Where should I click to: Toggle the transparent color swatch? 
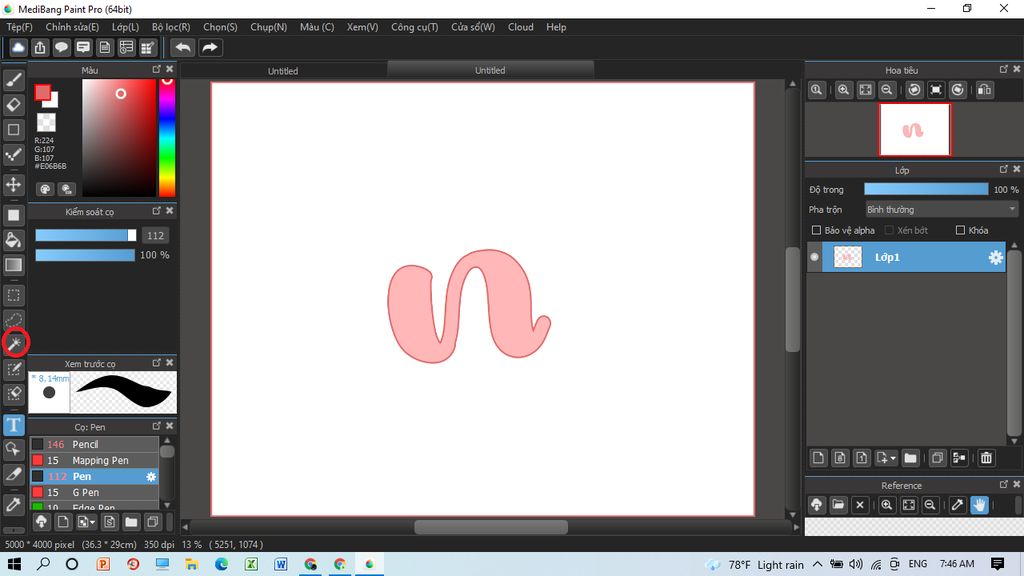click(x=46, y=122)
